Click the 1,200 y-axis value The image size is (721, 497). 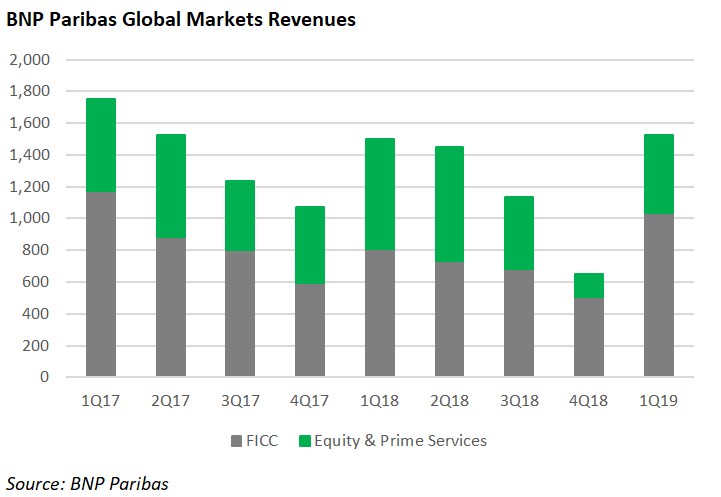pyautogui.click(x=29, y=187)
